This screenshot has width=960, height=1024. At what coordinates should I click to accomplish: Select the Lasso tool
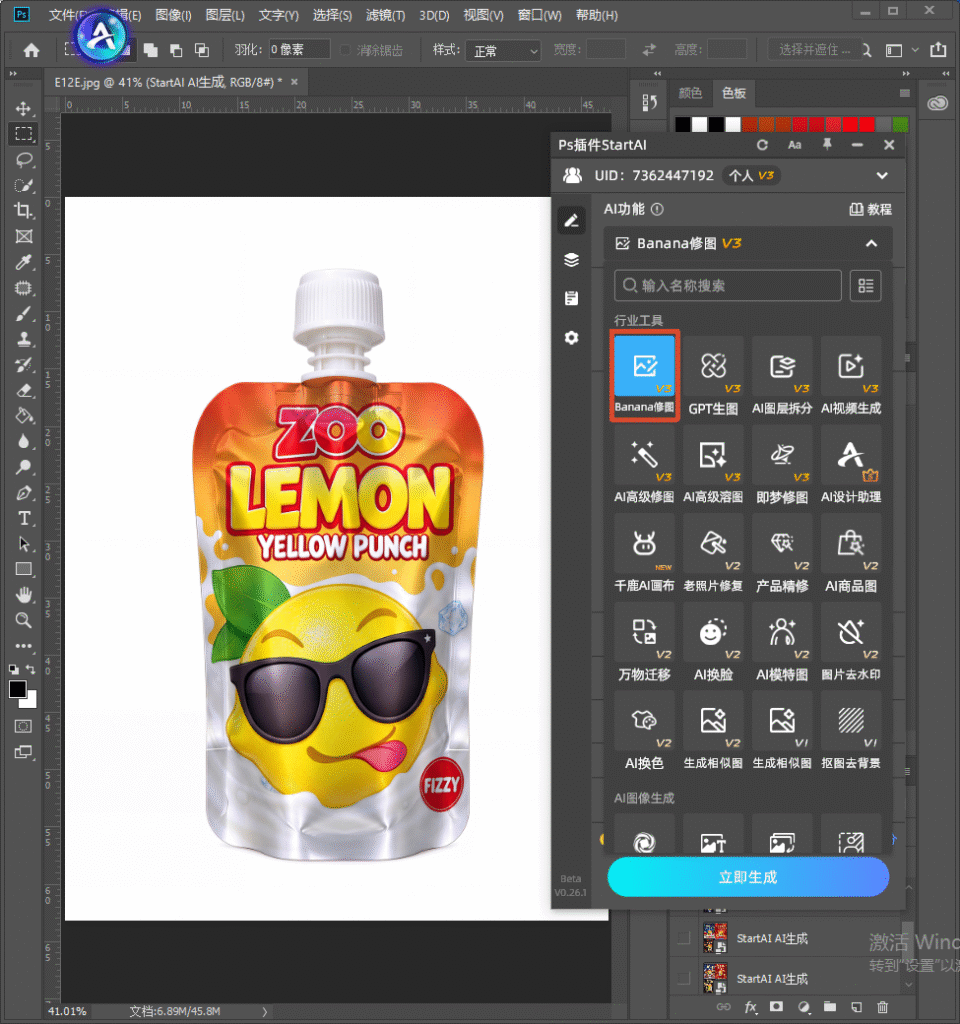point(24,160)
